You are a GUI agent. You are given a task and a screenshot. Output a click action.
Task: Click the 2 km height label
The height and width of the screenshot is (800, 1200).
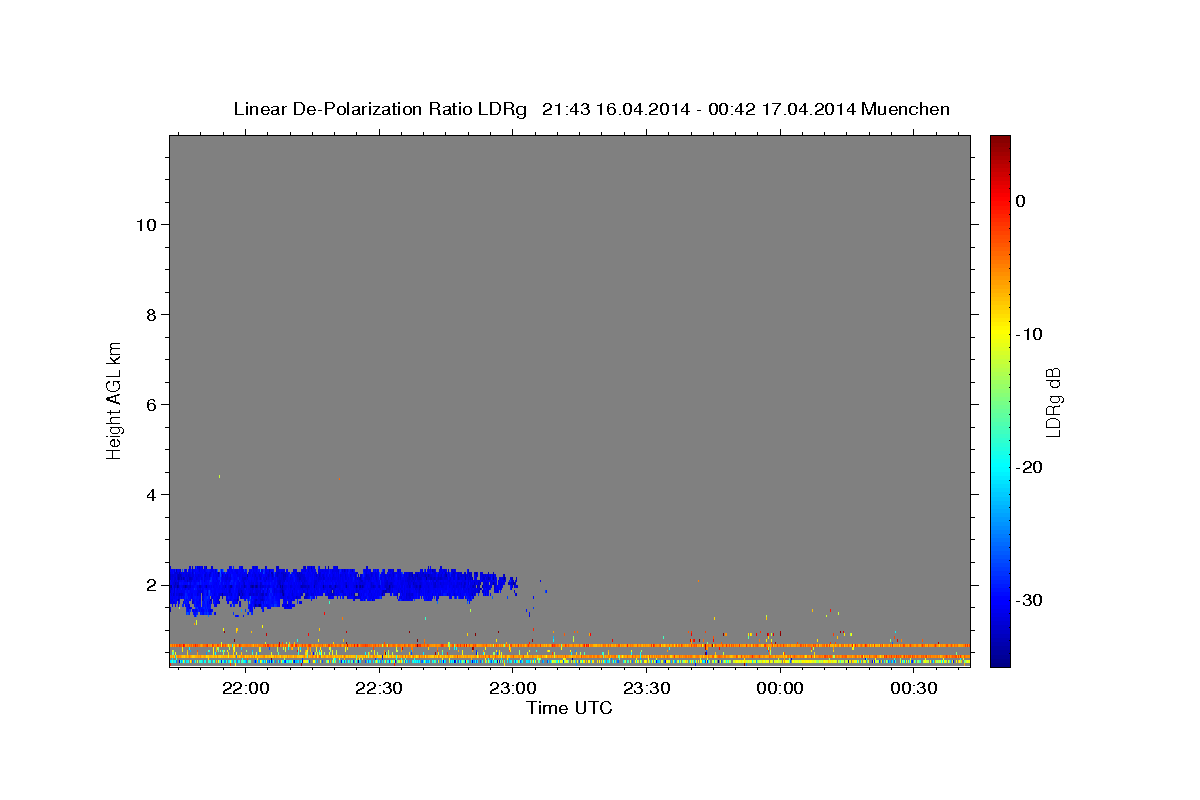pos(150,585)
